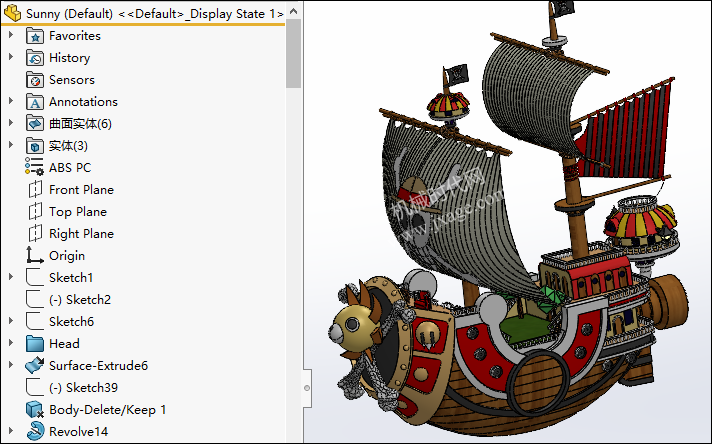712x444 pixels.
Task: Select the (-) Sketch2 label
Action: click(80, 300)
